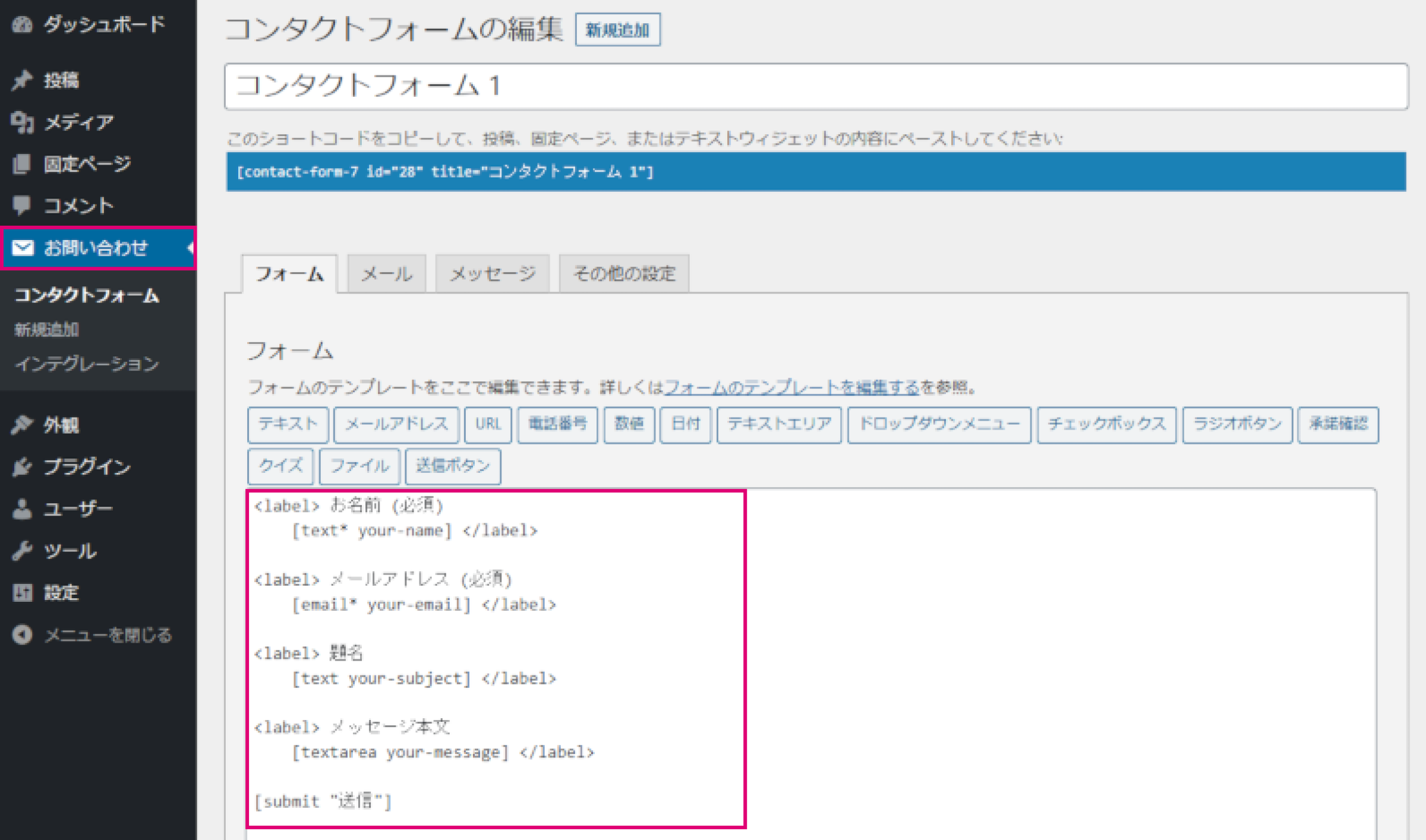Insert a チェックボックス tag
The width and height of the screenshot is (1426, 840).
point(1107,424)
